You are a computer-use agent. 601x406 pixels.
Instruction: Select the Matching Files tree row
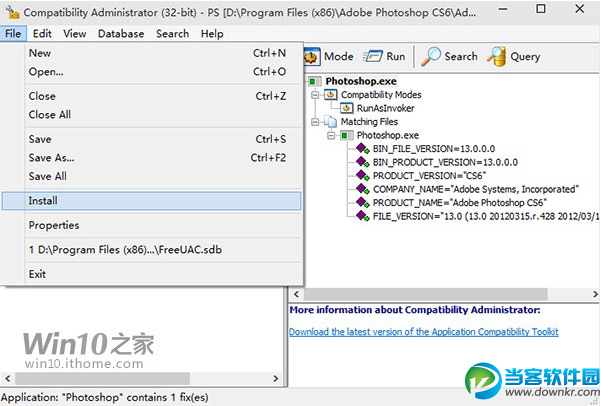click(369, 122)
